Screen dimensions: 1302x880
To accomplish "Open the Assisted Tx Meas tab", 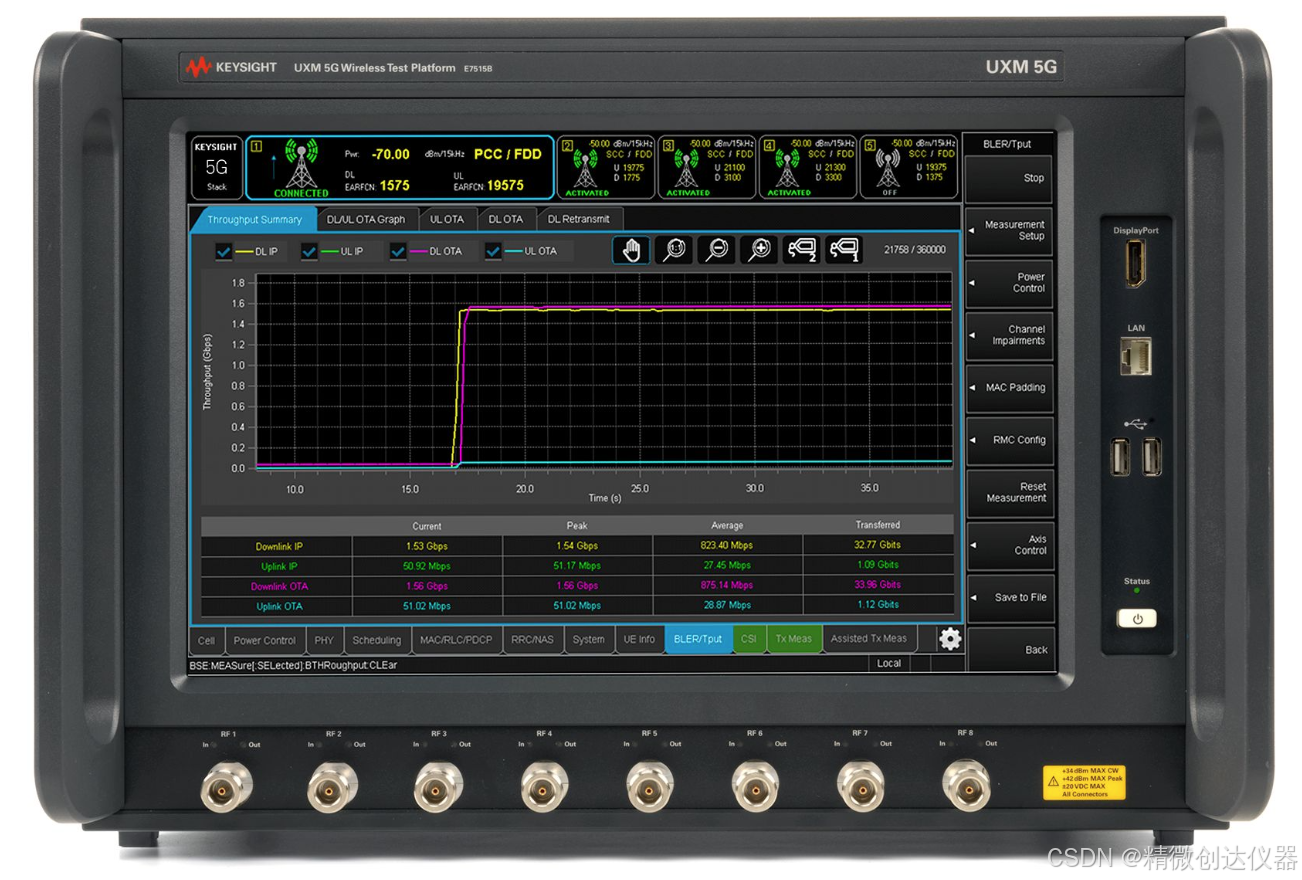I will coord(869,639).
